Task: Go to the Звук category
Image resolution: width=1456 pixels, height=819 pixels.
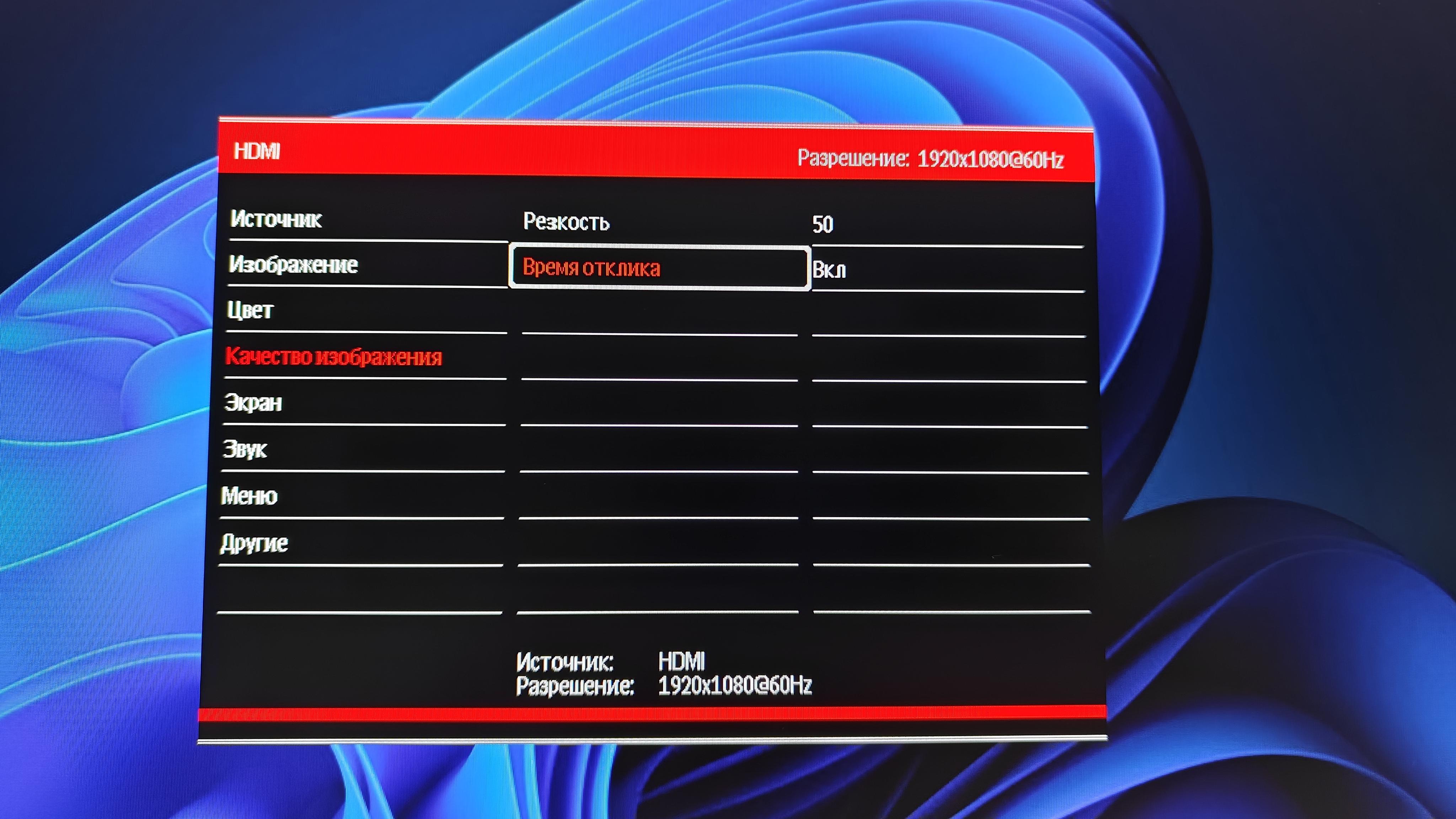Action: coord(245,449)
